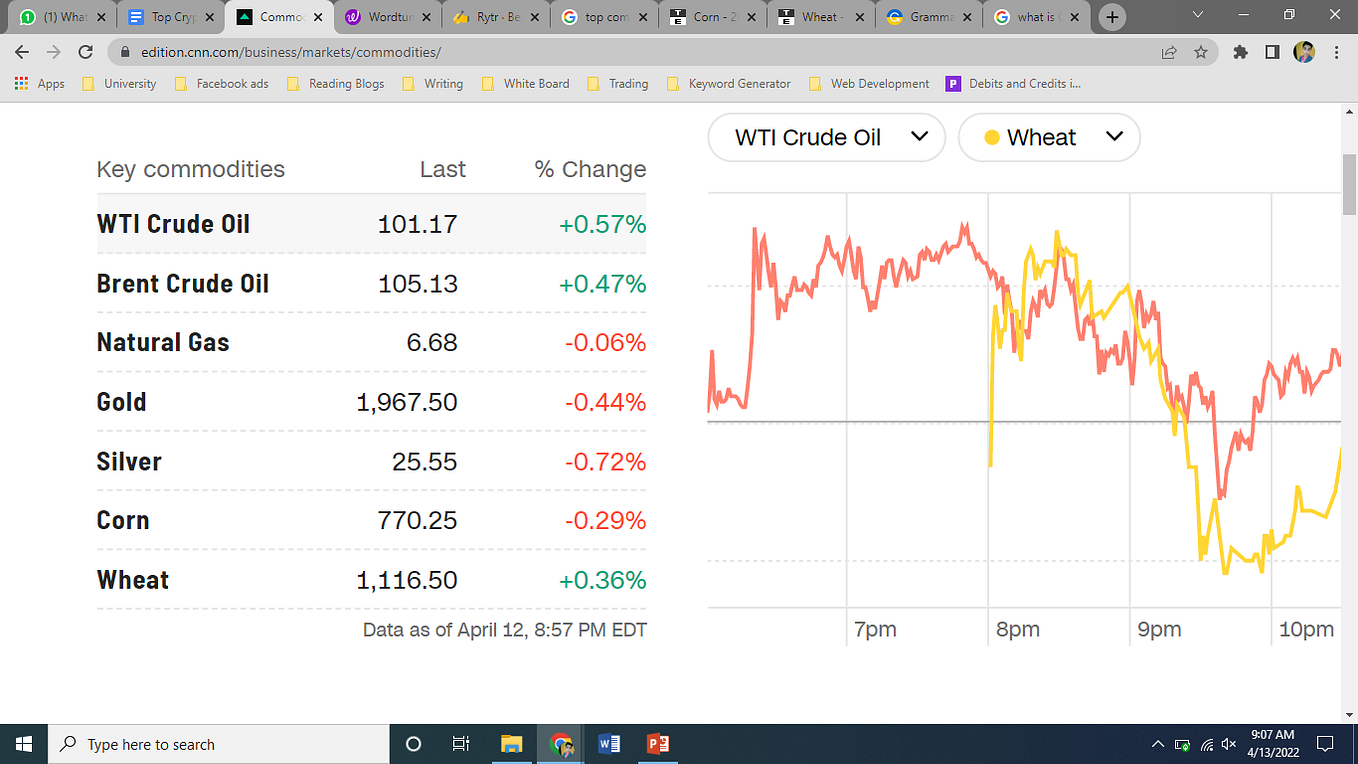Viewport: 1358px width, 764px height.
Task: Open the new tab plus button
Action: point(1112,17)
